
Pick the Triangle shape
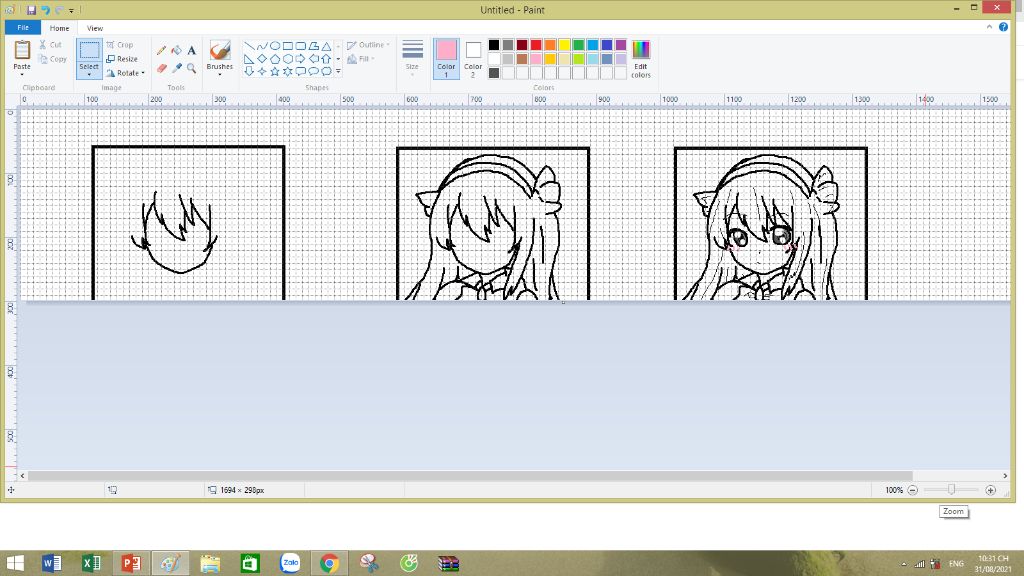click(326, 46)
